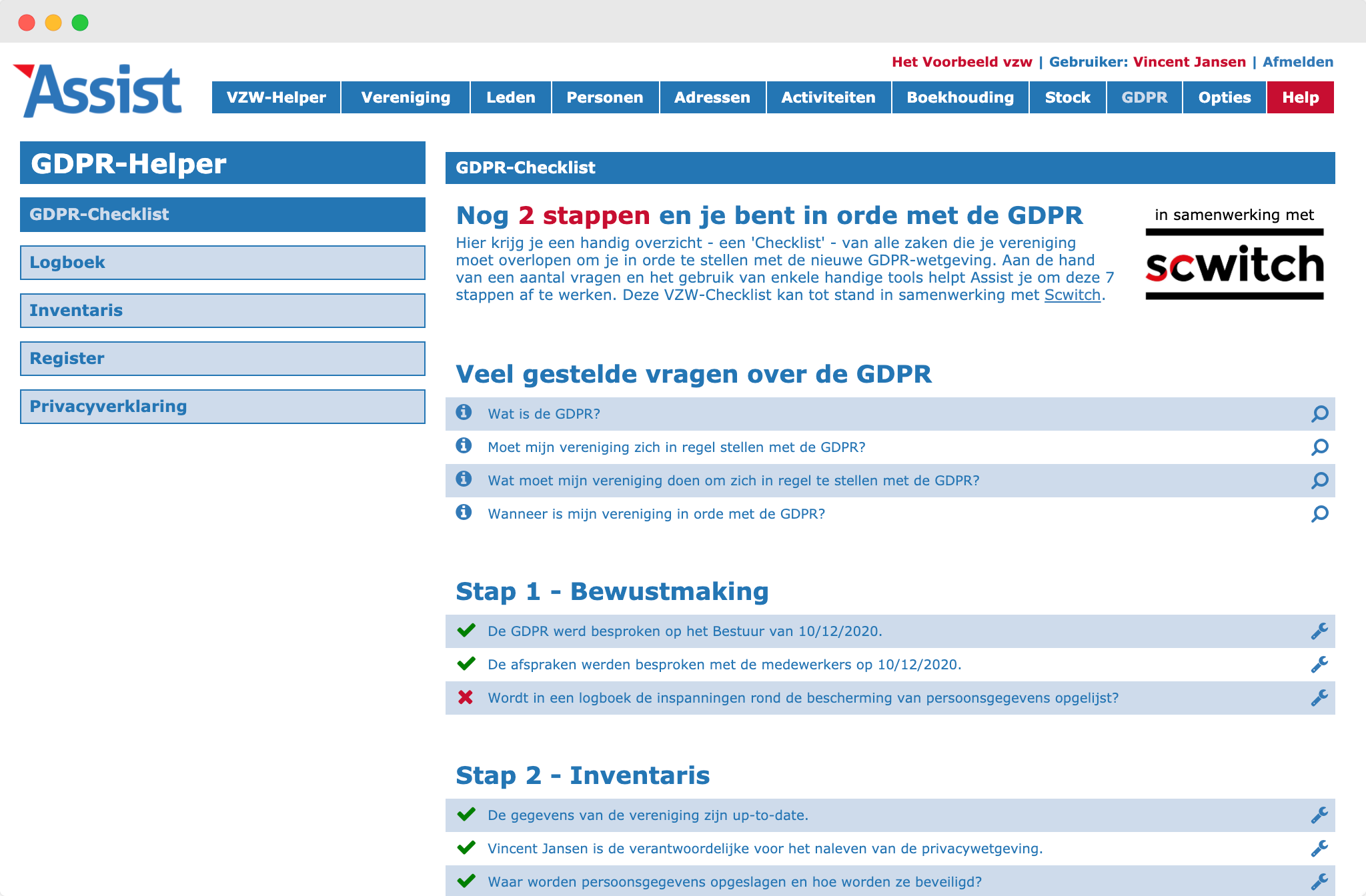Click info icon beside 'Wanneer is mijn vereniging in orde'

pos(464,513)
